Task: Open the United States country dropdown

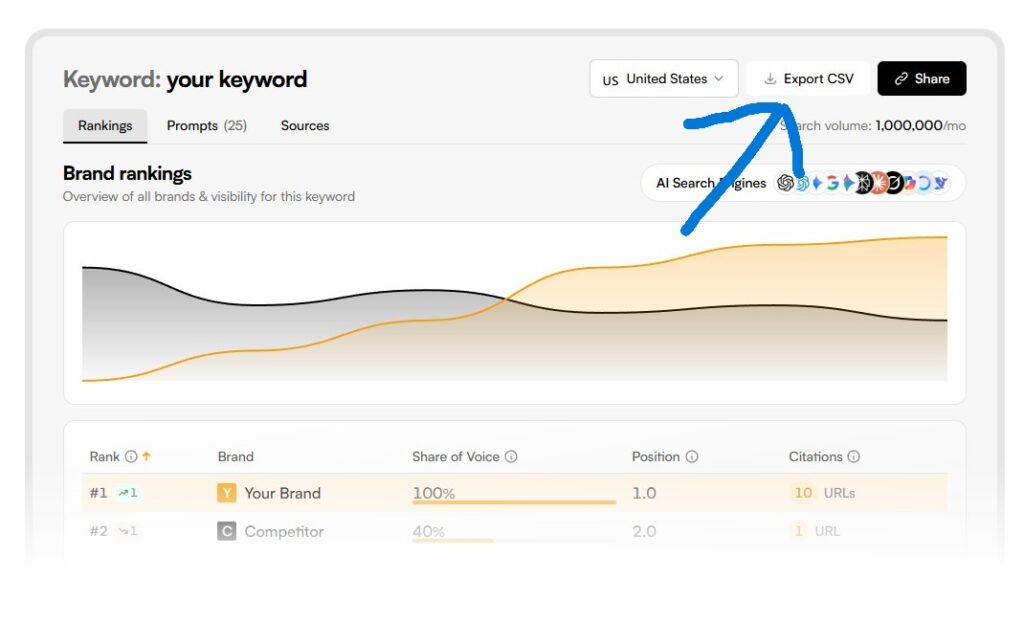Action: coord(664,79)
